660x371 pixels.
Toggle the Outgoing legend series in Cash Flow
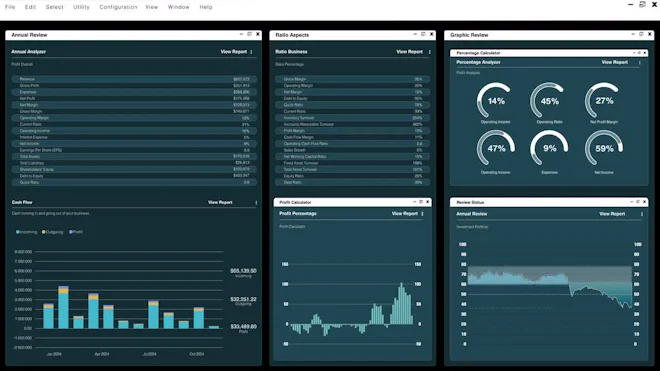point(53,232)
